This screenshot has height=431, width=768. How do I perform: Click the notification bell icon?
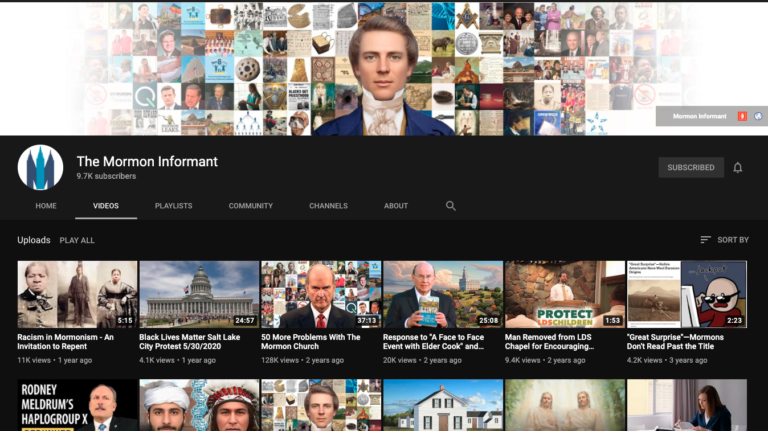click(738, 168)
